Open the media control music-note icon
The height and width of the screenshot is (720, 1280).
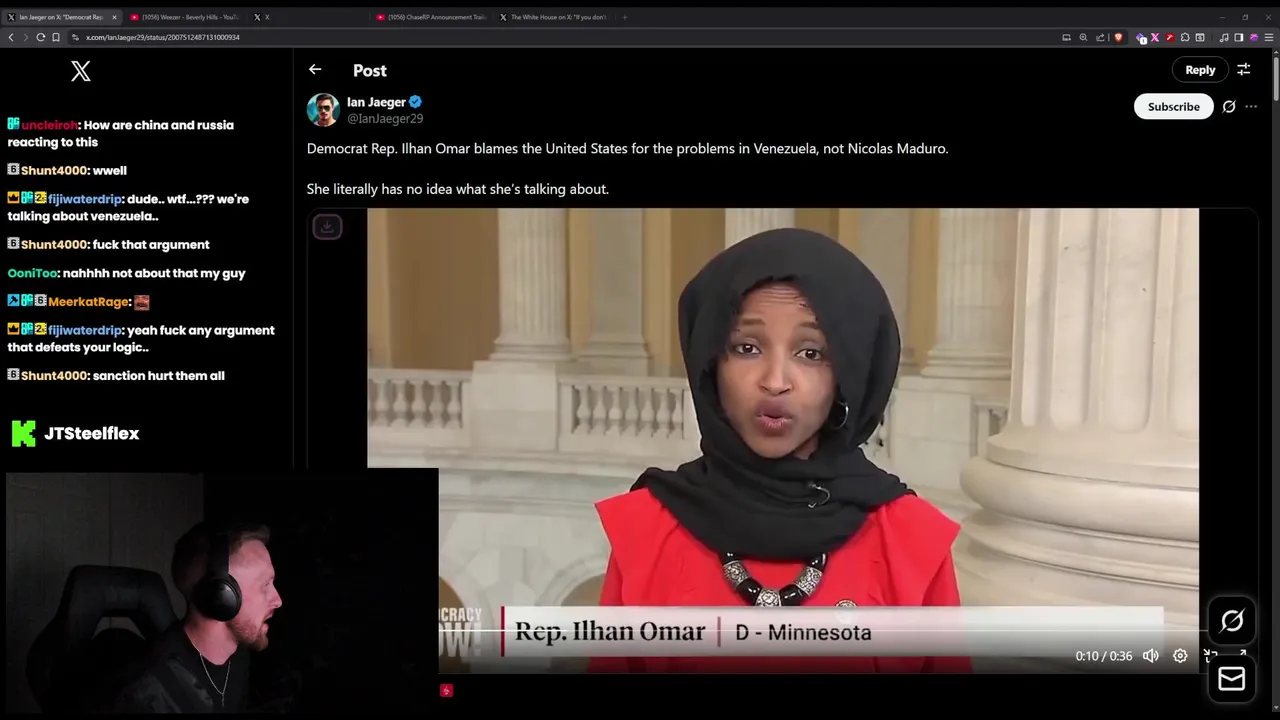[1224, 37]
